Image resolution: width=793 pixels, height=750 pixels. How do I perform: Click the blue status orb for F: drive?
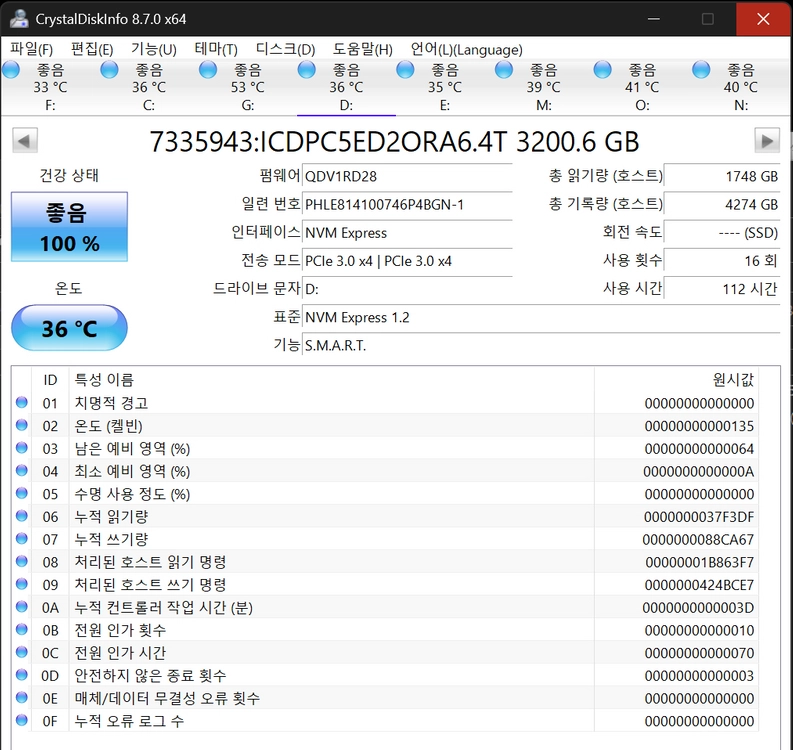click(x=11, y=70)
